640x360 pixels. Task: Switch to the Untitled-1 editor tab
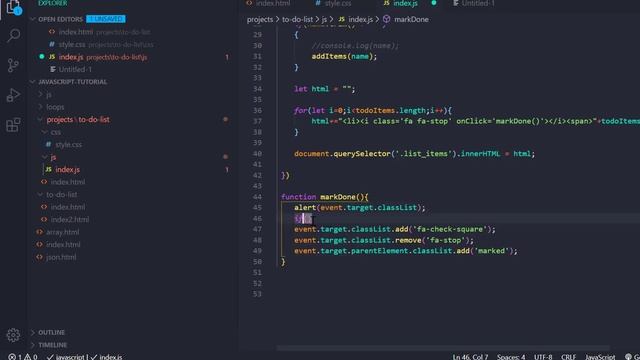[474, 3]
